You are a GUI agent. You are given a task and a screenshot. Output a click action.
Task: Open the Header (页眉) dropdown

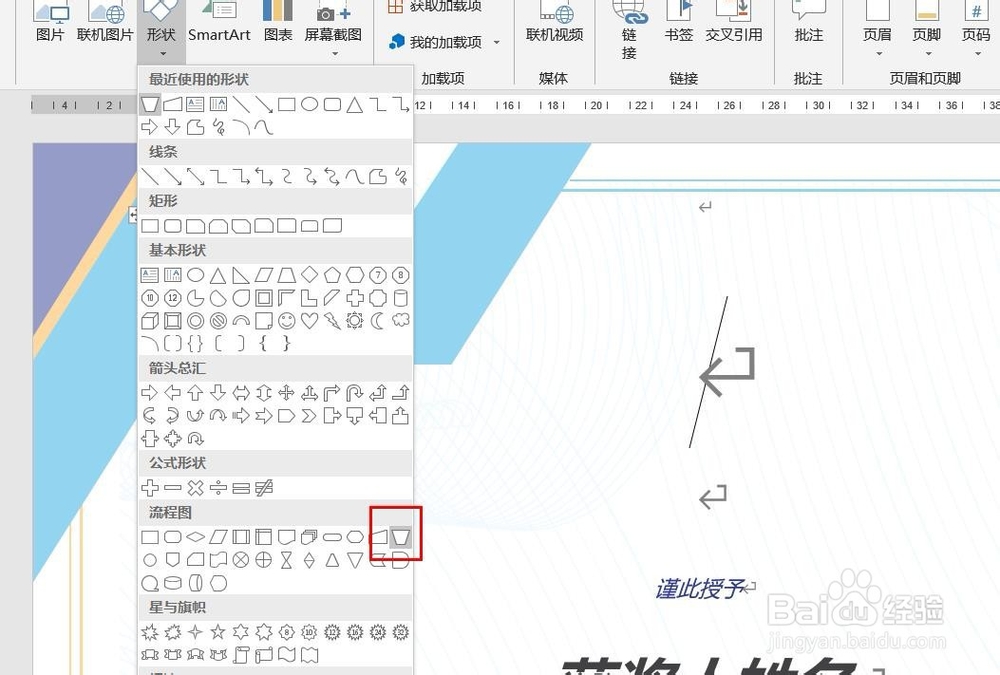877,28
